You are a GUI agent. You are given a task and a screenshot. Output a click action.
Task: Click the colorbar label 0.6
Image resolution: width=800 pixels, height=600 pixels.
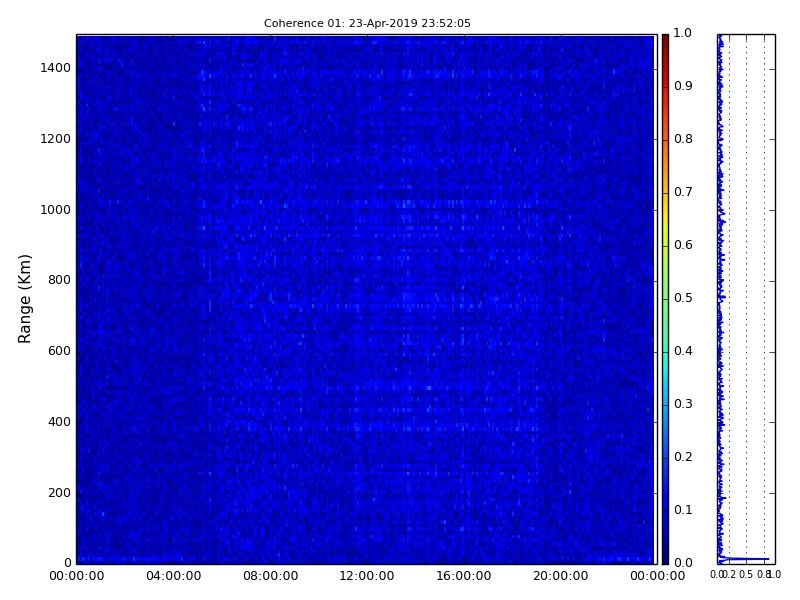click(683, 245)
